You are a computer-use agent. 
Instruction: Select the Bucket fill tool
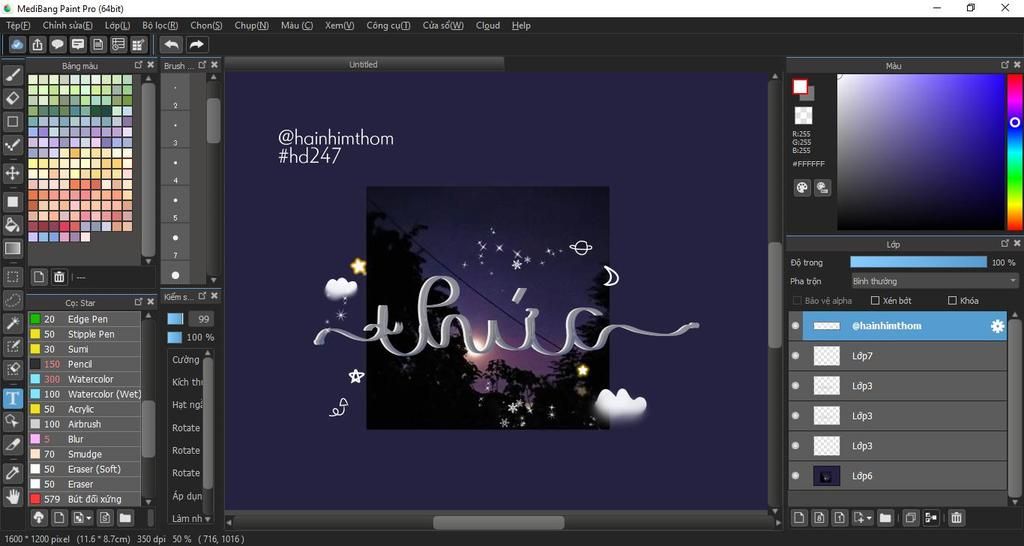[12, 225]
